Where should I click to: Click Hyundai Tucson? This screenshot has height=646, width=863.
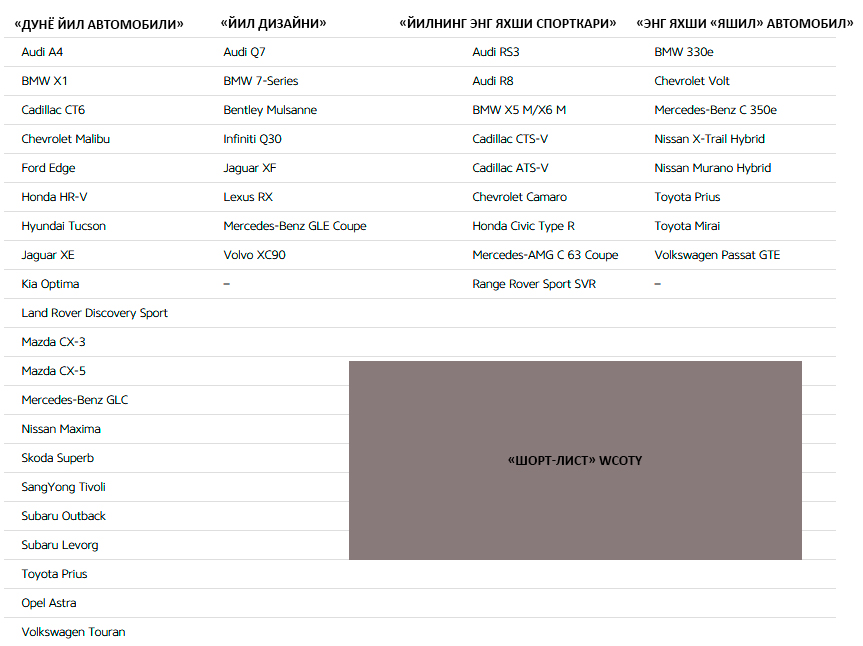pos(63,226)
